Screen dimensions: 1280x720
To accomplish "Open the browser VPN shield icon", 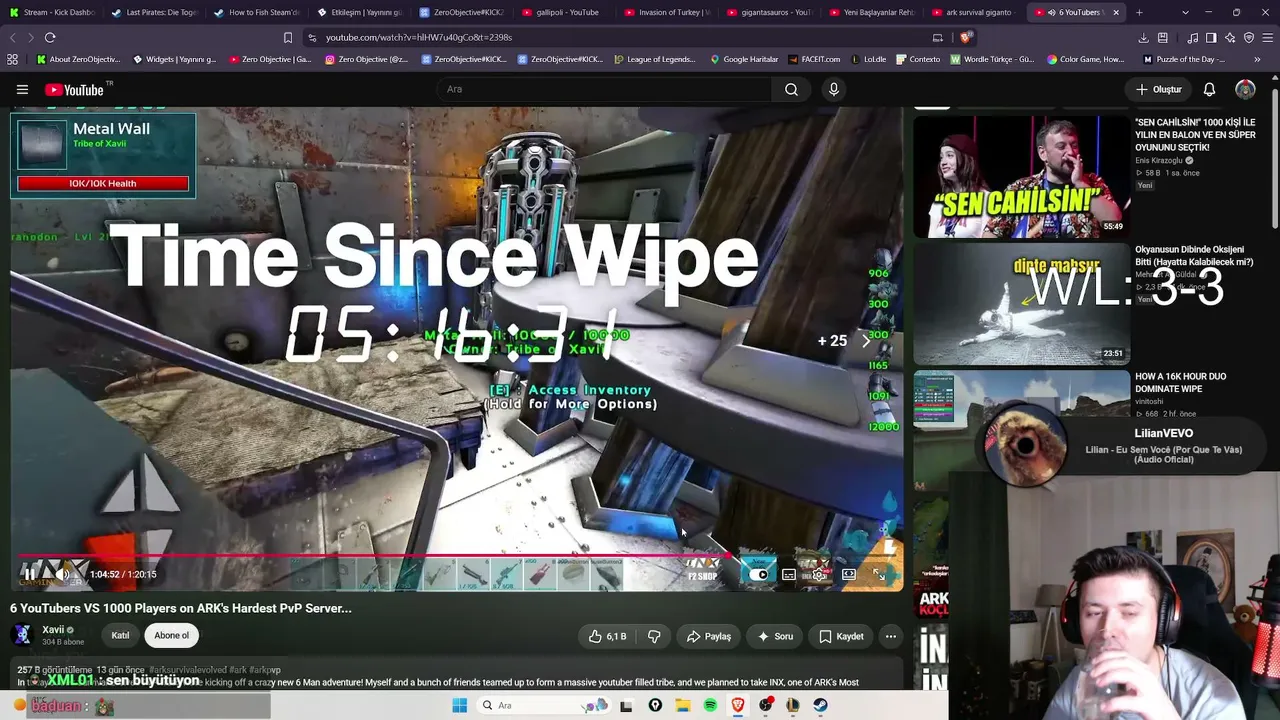I will [1249, 37].
